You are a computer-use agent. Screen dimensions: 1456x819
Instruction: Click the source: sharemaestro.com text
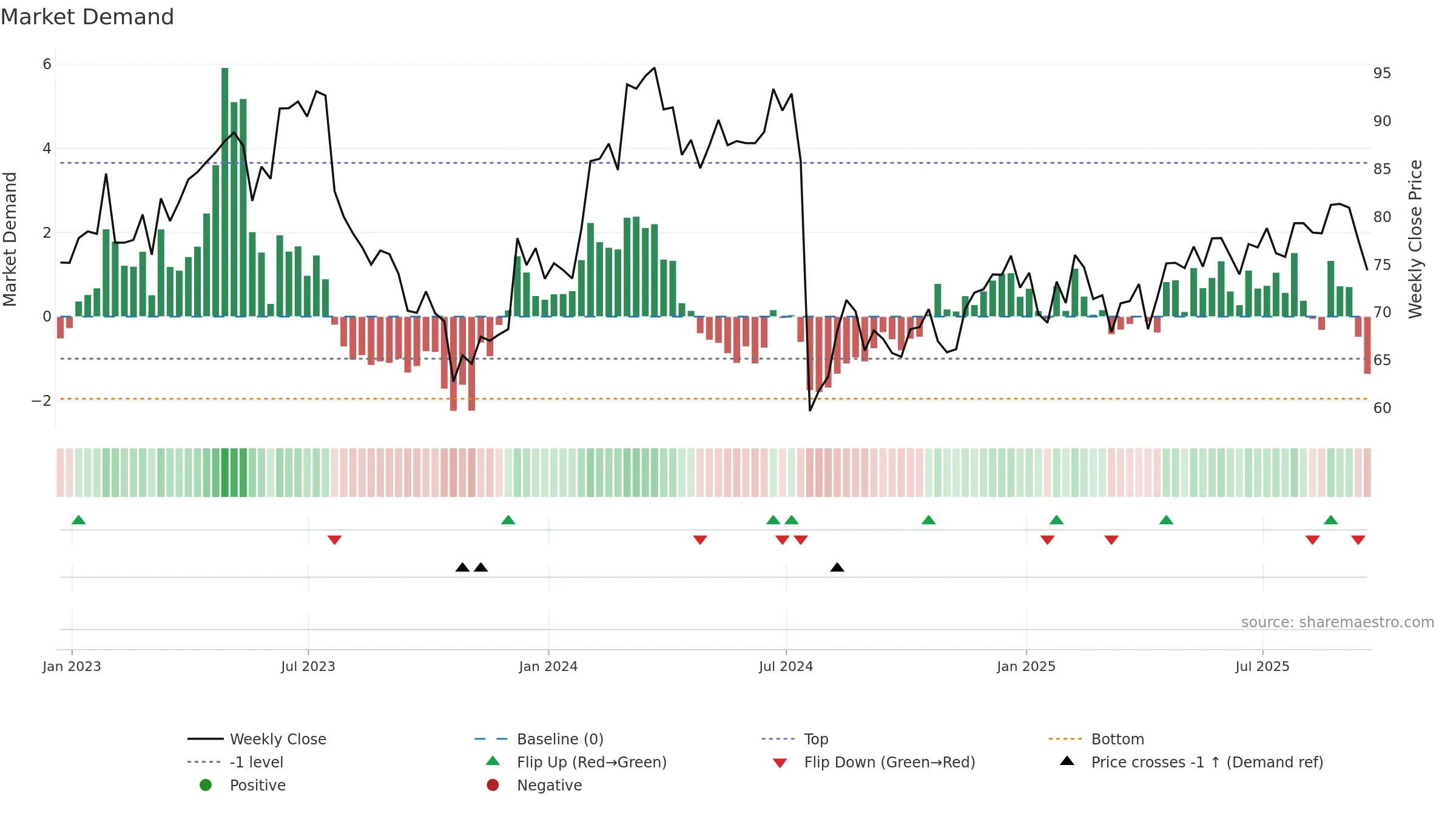click(x=1338, y=622)
